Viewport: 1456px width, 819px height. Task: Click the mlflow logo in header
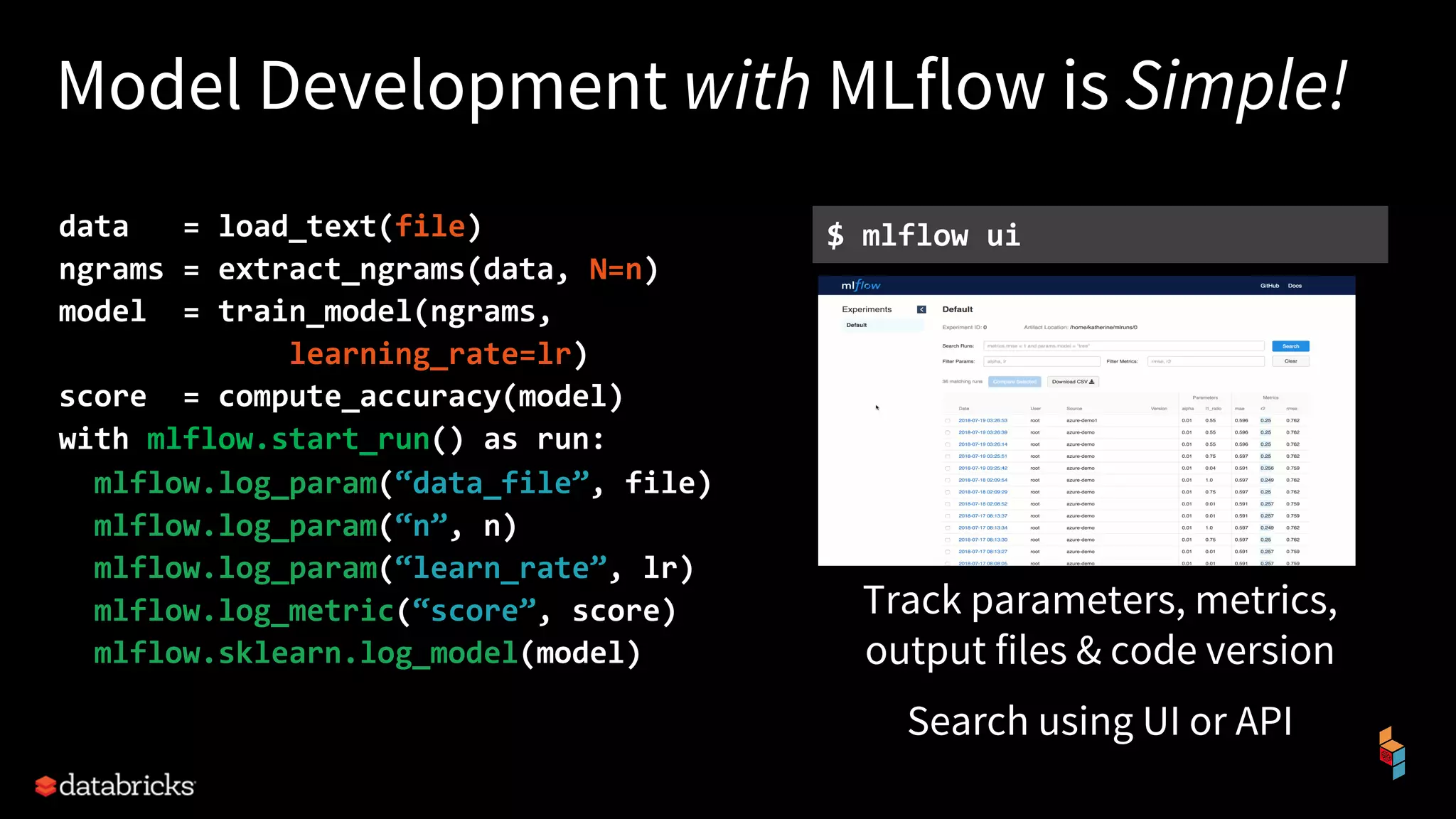click(860, 285)
